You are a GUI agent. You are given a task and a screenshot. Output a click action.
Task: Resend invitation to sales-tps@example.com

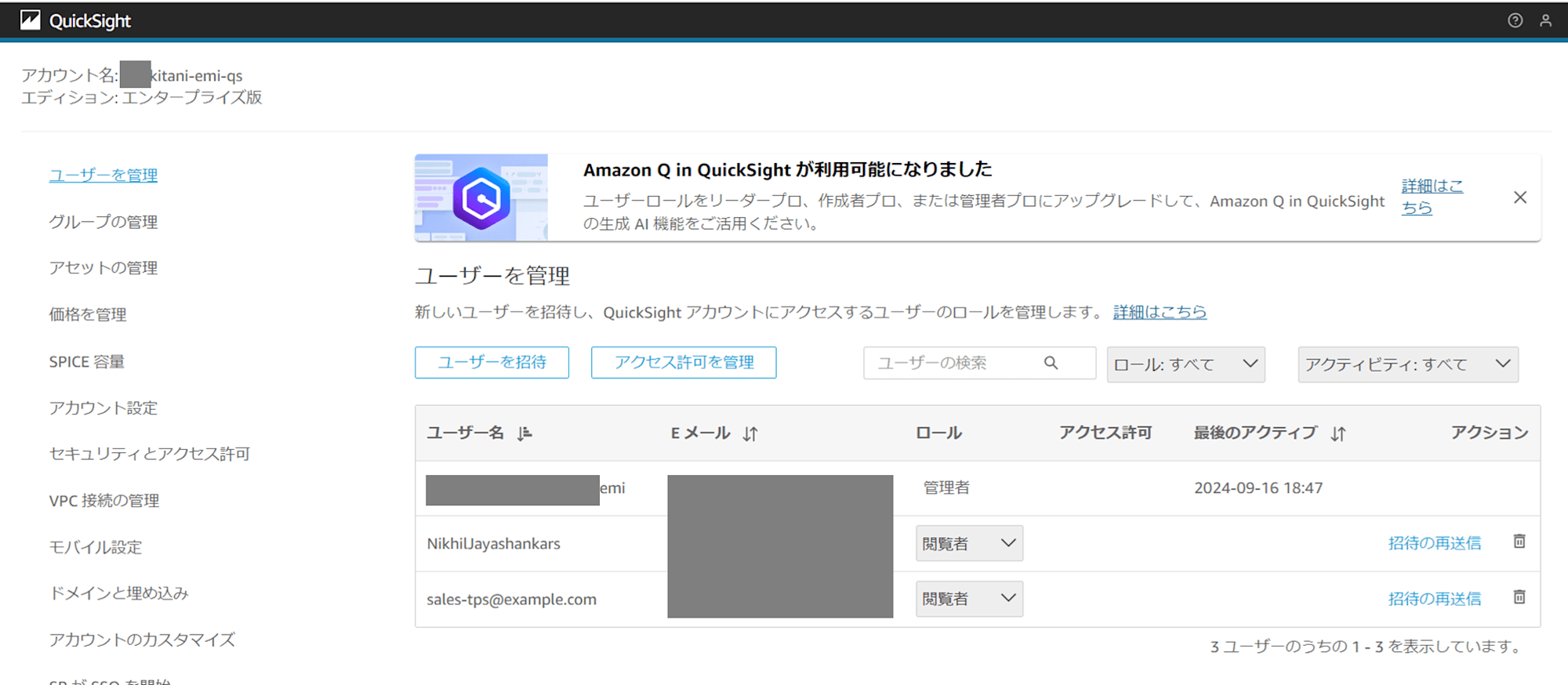(1435, 599)
